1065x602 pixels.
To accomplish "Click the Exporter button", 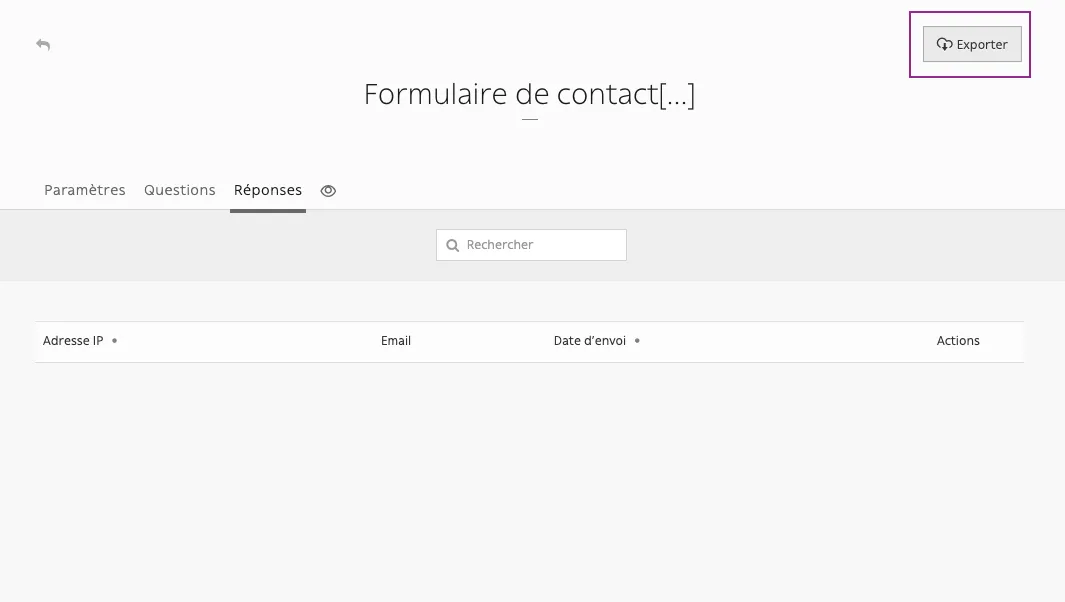I will point(972,44).
